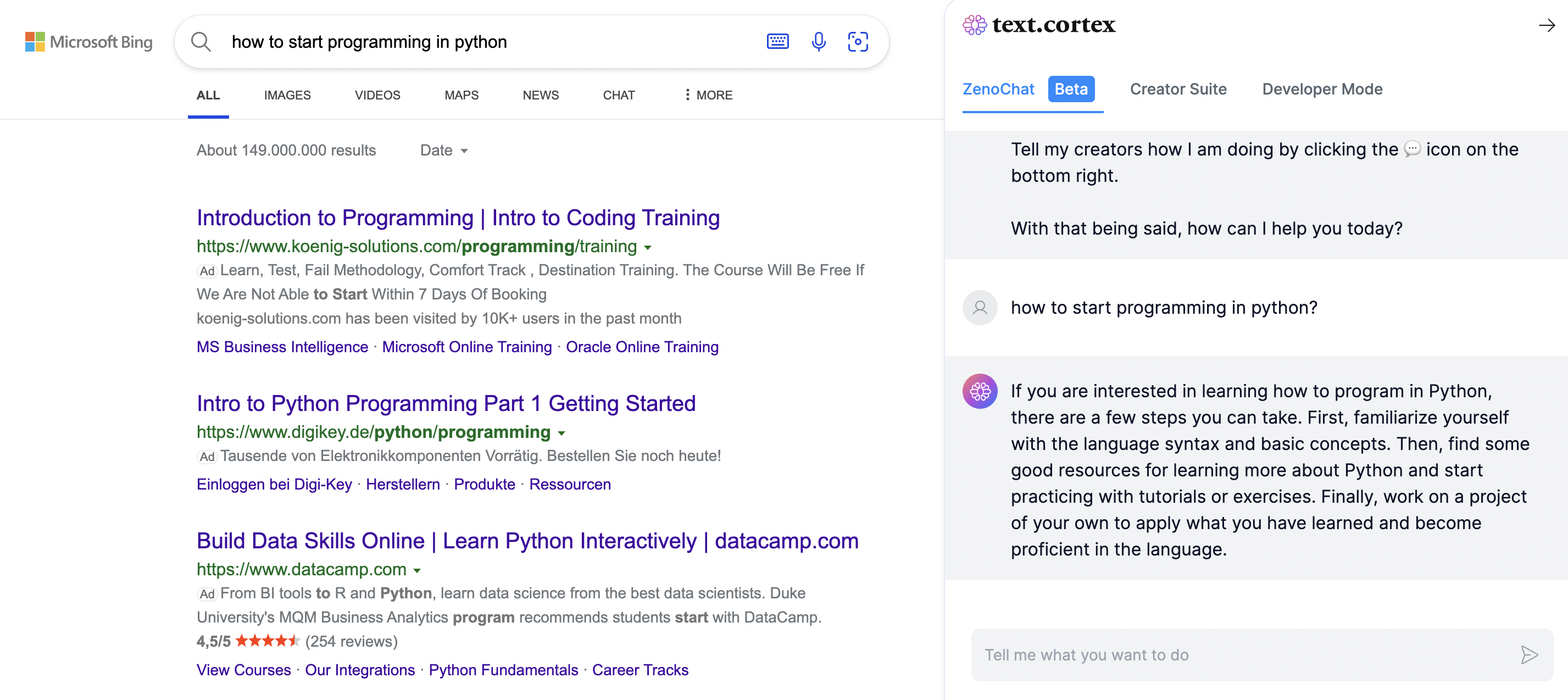Click the Ressourcen sitelink
Viewport: 1568px width, 700px height.
tap(570, 485)
